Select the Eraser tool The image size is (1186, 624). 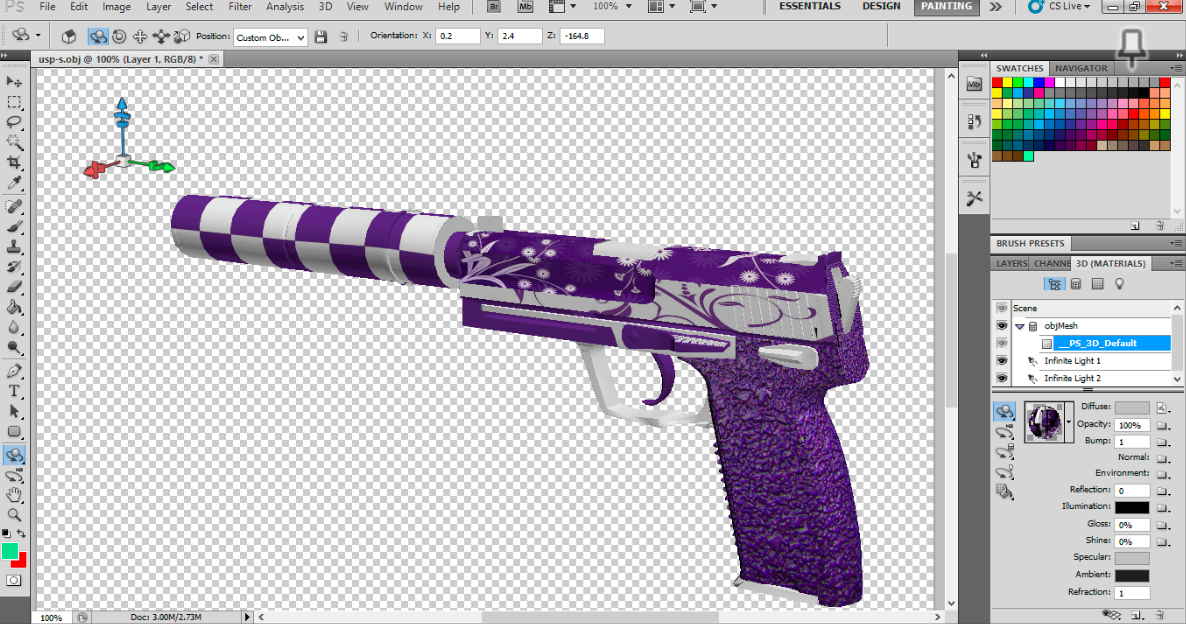tap(14, 287)
